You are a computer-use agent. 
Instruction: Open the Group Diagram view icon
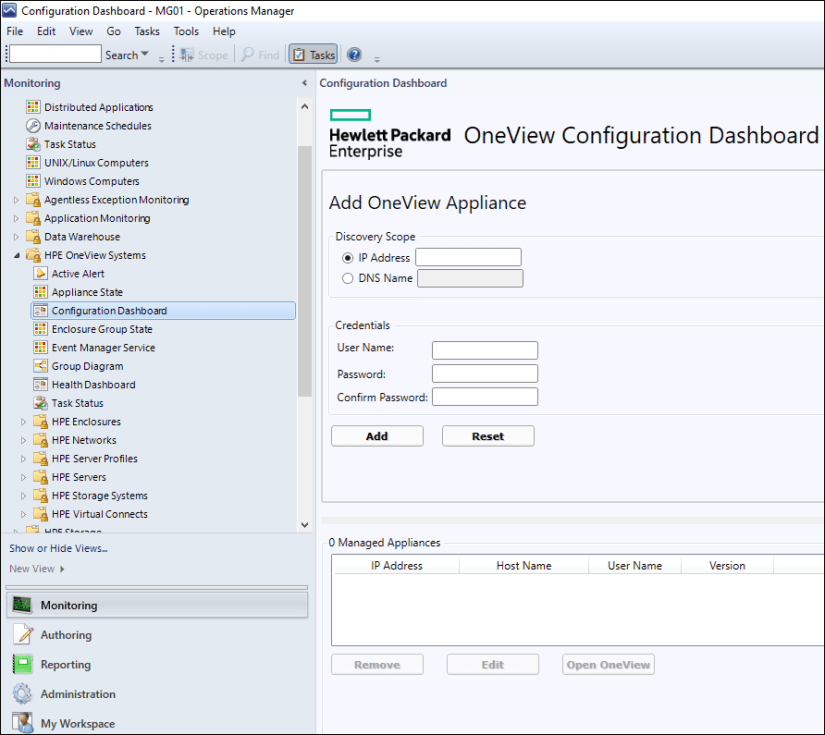41,366
